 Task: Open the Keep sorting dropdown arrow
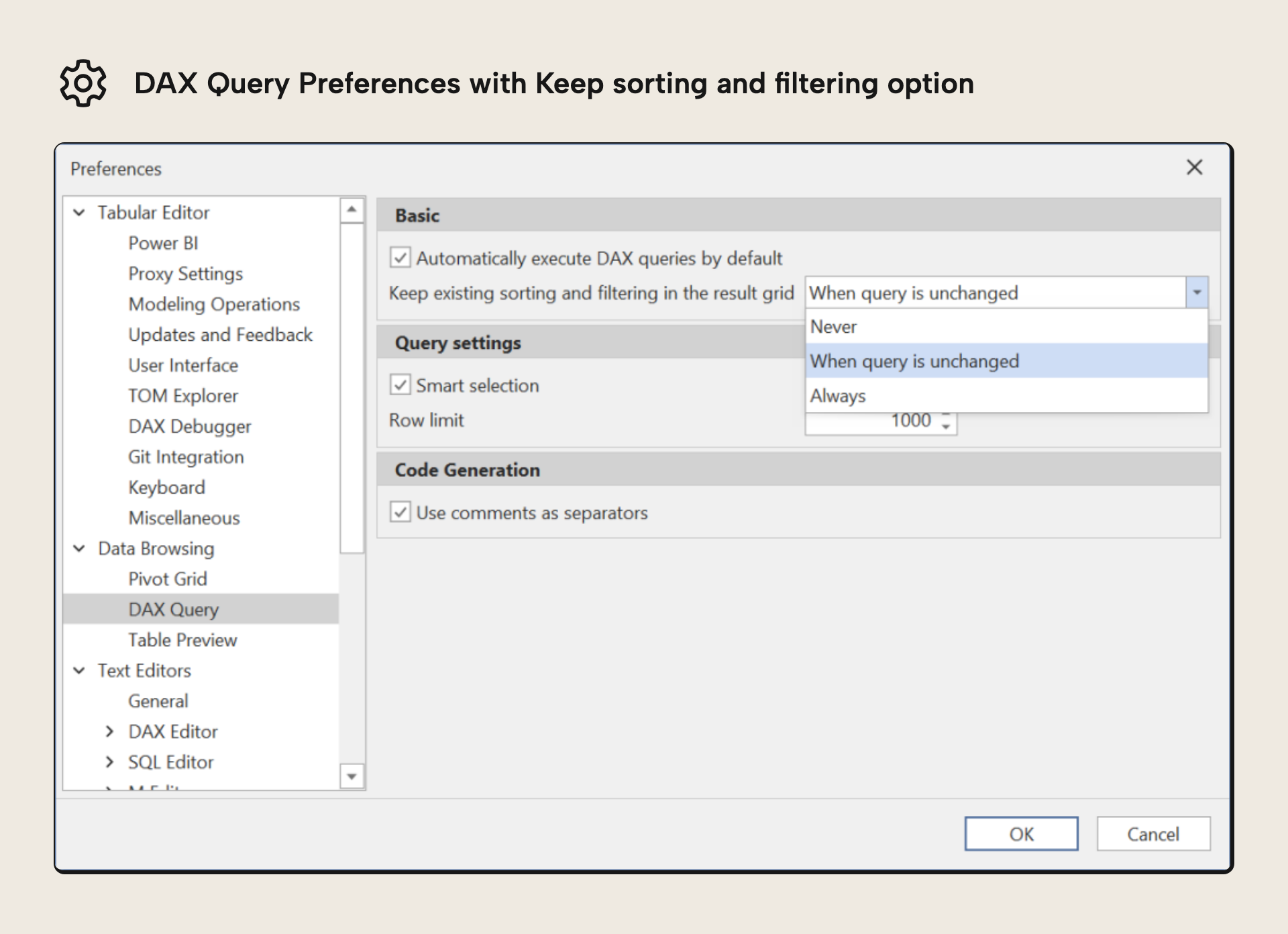pos(1197,293)
